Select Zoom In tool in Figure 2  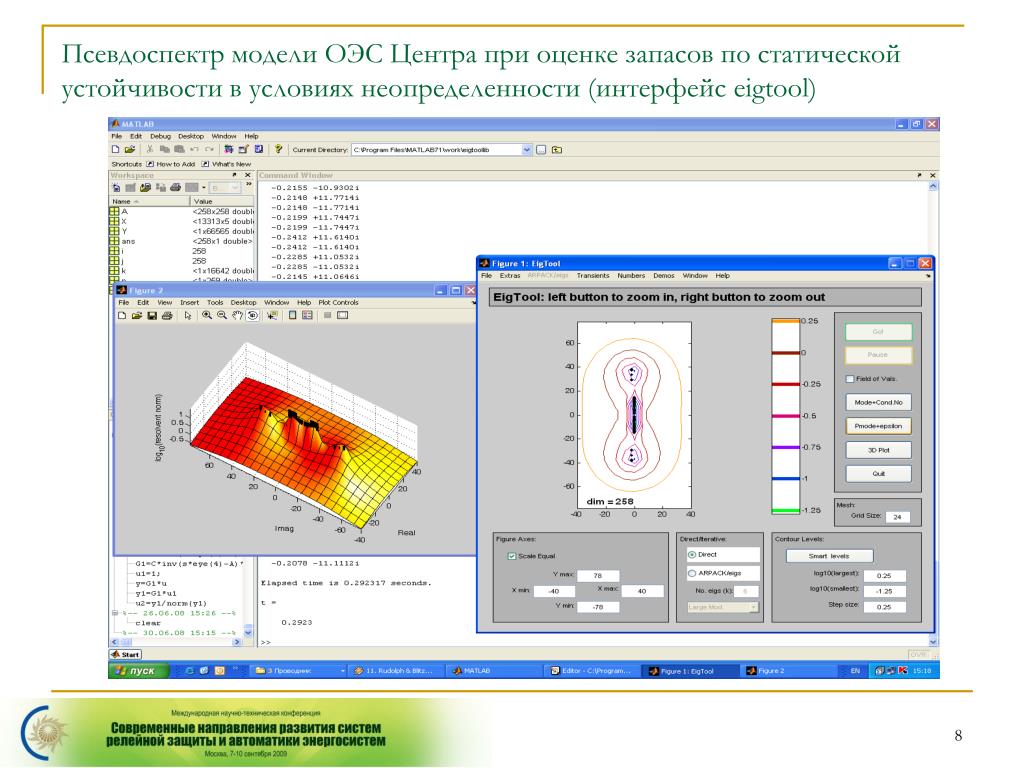(207, 315)
